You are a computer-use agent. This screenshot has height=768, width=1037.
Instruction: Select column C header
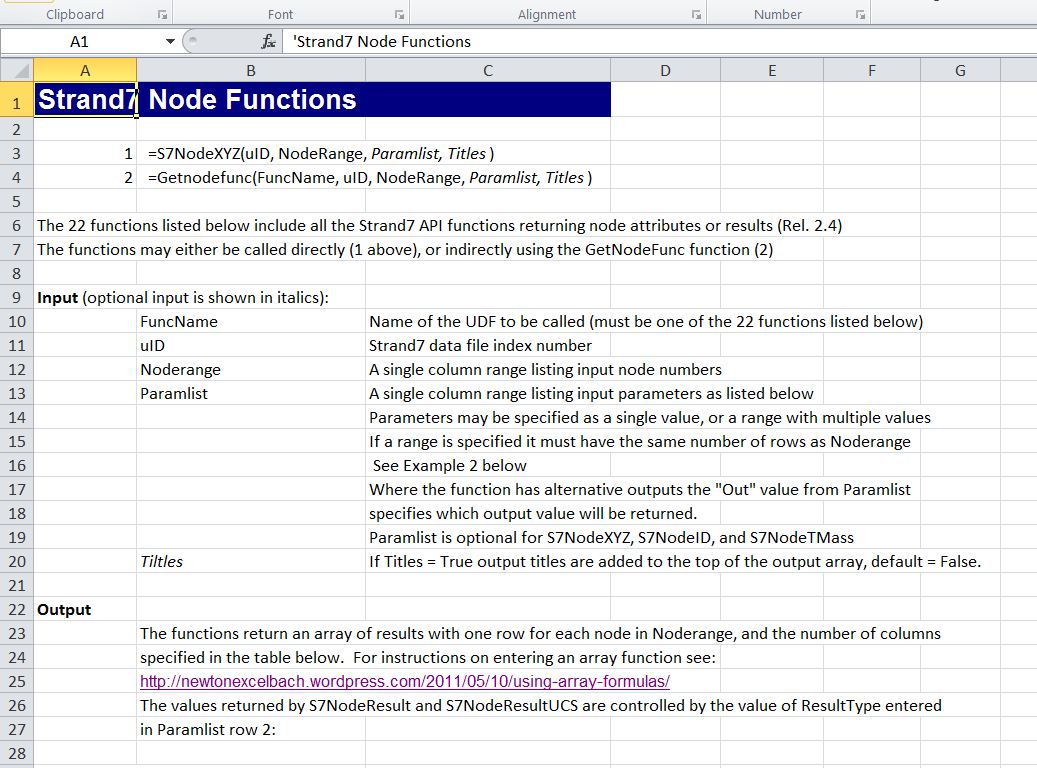coord(487,70)
